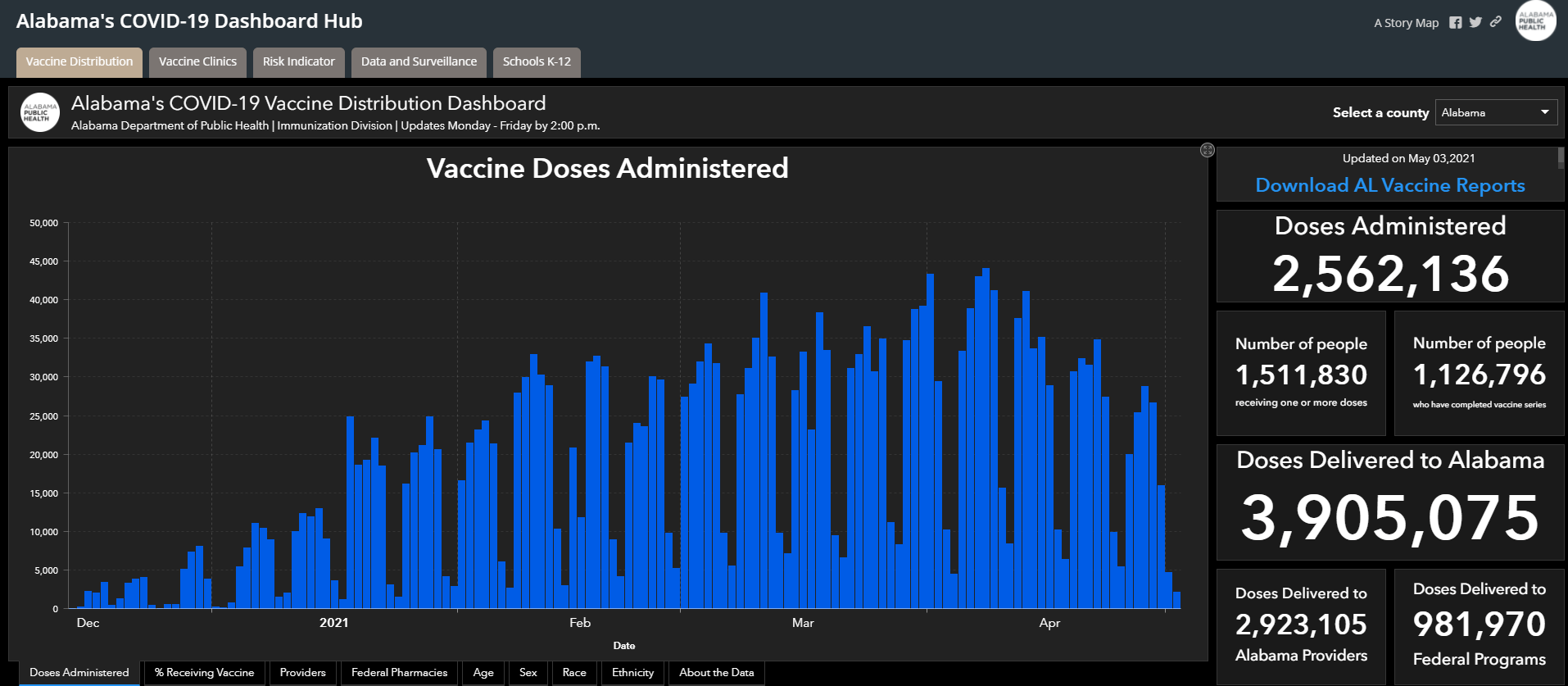View the Age breakdown tab
Viewport: 1568px width, 686px height.
pyautogui.click(x=483, y=673)
